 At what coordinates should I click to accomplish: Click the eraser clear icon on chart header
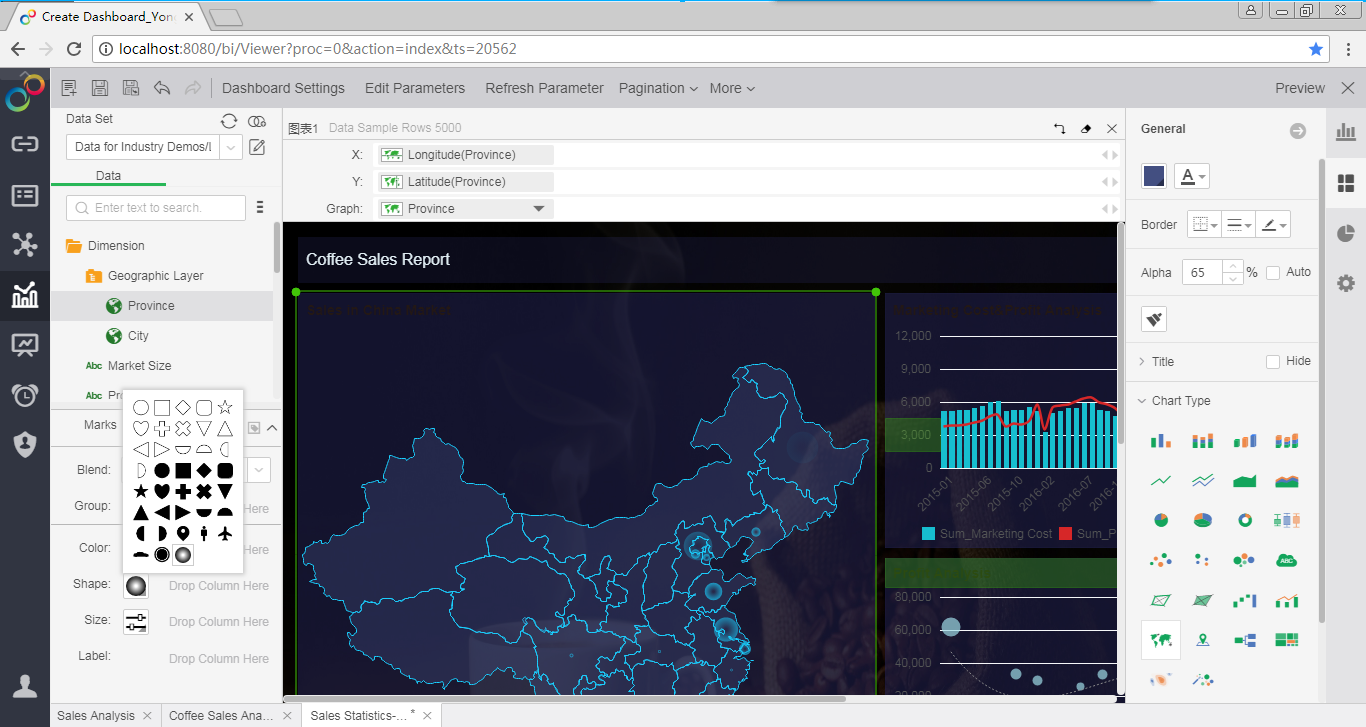point(1087,128)
